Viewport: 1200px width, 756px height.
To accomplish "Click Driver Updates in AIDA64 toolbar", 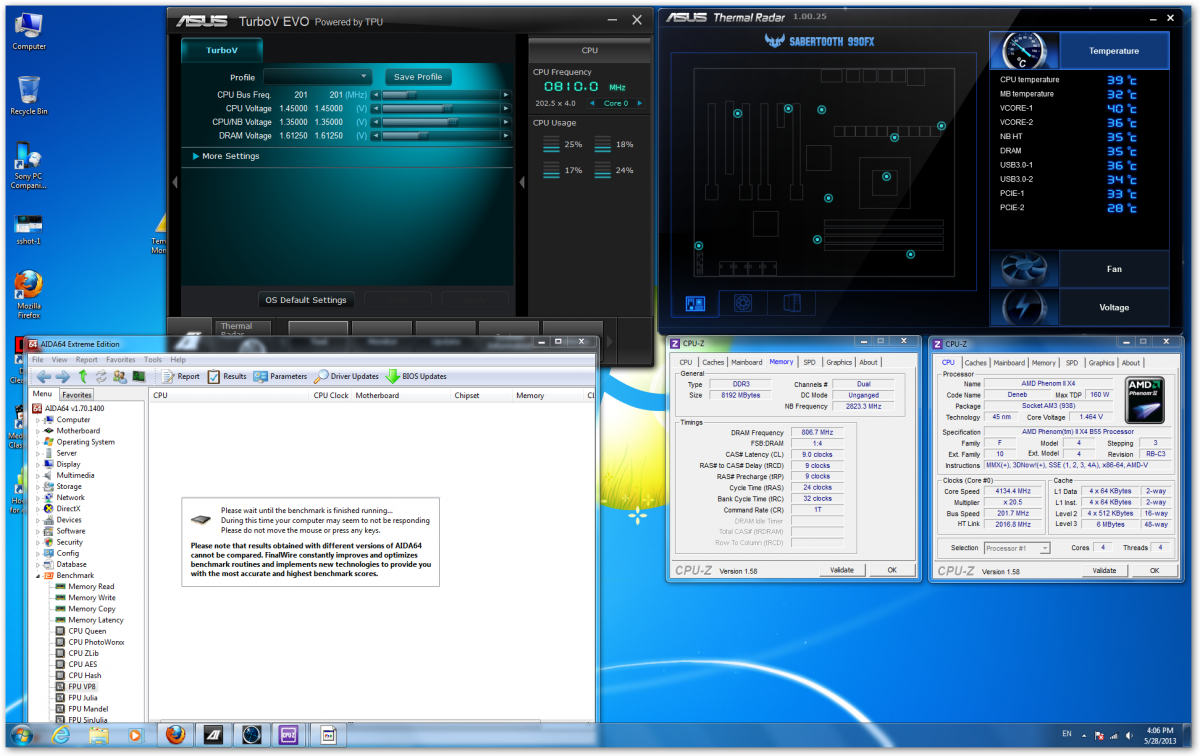I will click(346, 376).
